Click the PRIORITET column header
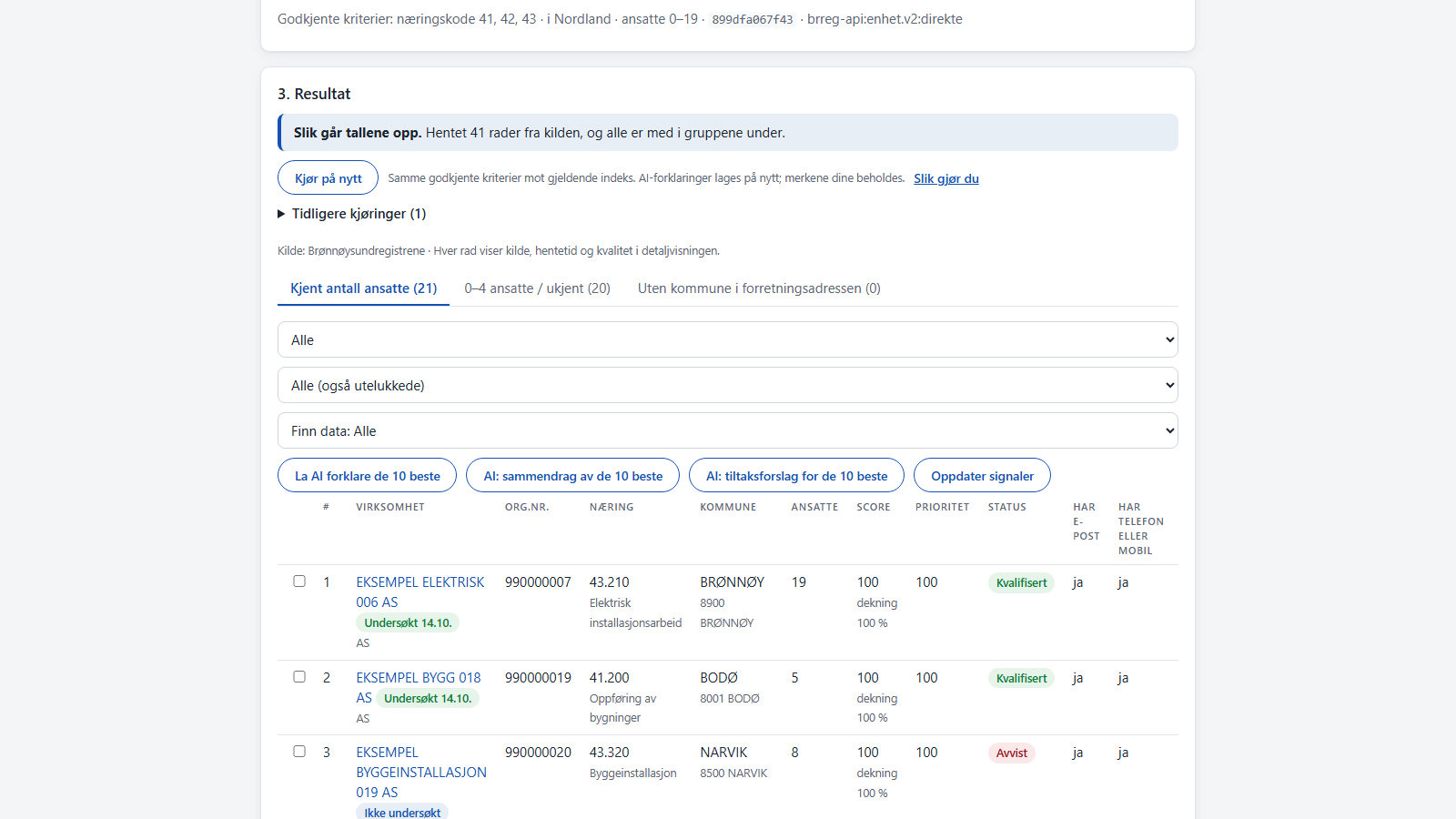Viewport: 1456px width, 819px height. pos(943,507)
